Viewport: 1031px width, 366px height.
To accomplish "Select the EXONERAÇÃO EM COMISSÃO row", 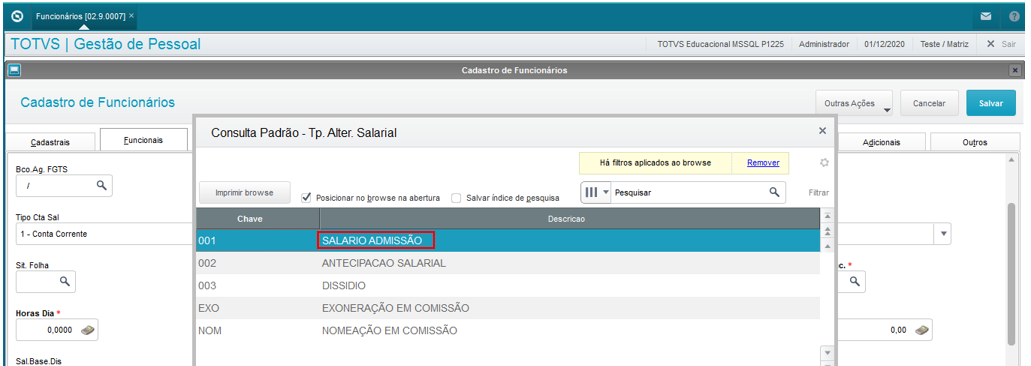I will [x=508, y=308].
